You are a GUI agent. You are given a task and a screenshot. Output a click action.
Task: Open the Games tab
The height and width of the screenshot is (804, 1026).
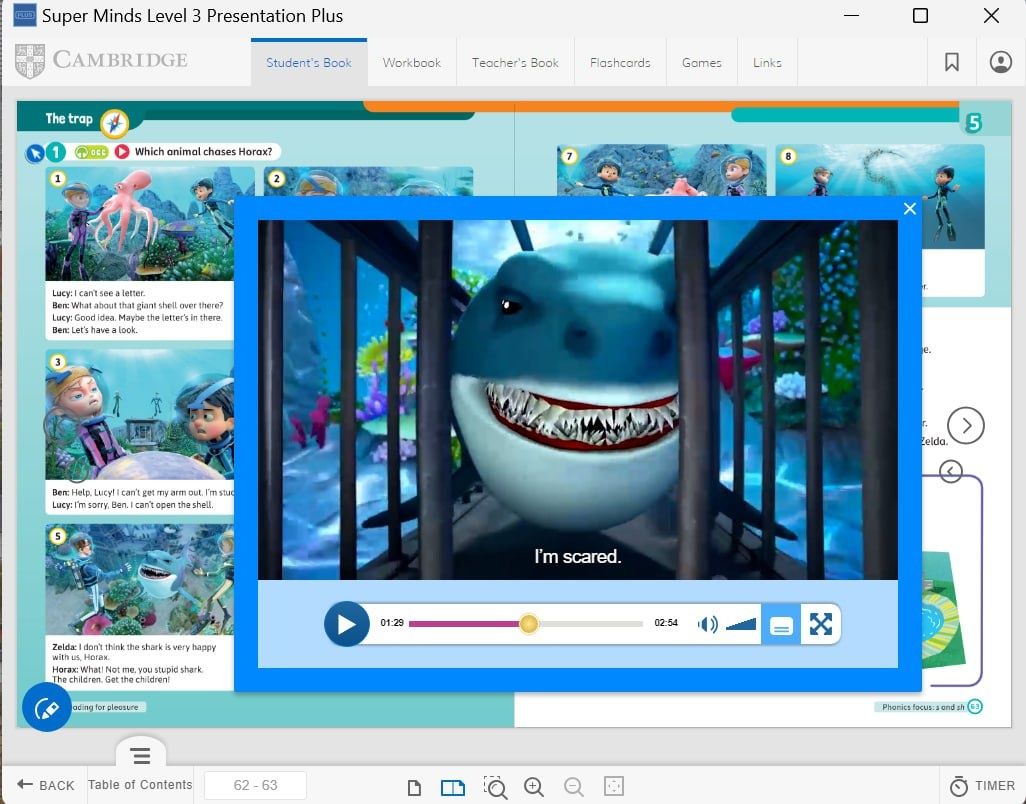701,63
